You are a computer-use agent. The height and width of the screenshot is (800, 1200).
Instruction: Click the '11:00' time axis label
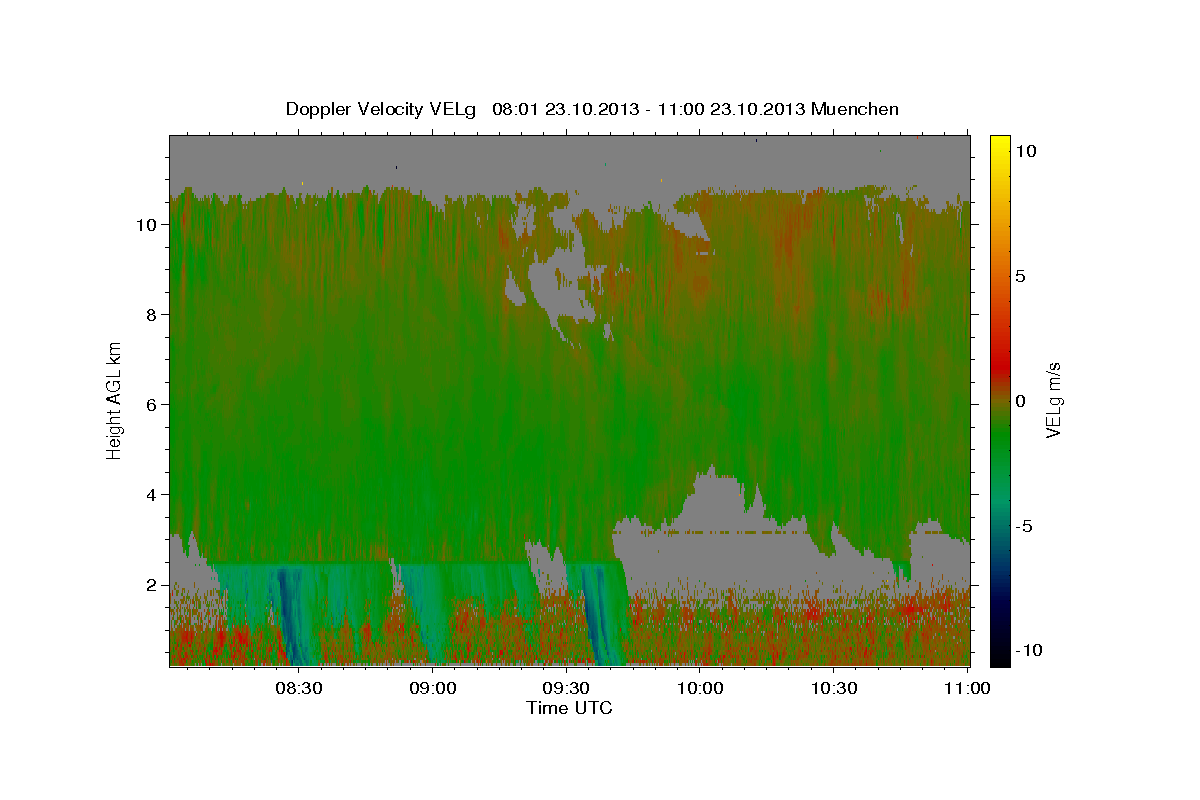tap(967, 688)
